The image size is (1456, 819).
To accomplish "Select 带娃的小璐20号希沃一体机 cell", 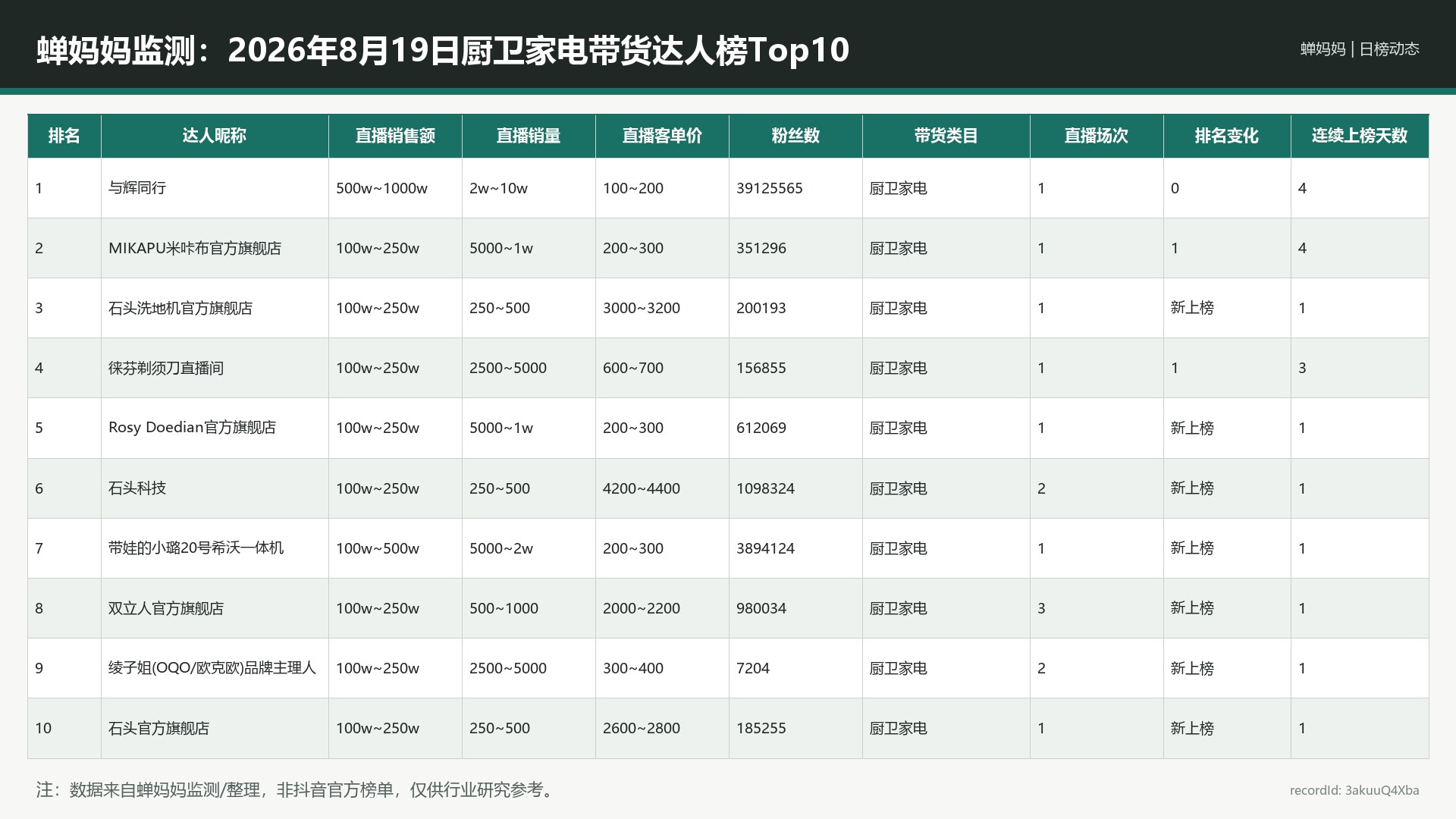I will (x=215, y=548).
